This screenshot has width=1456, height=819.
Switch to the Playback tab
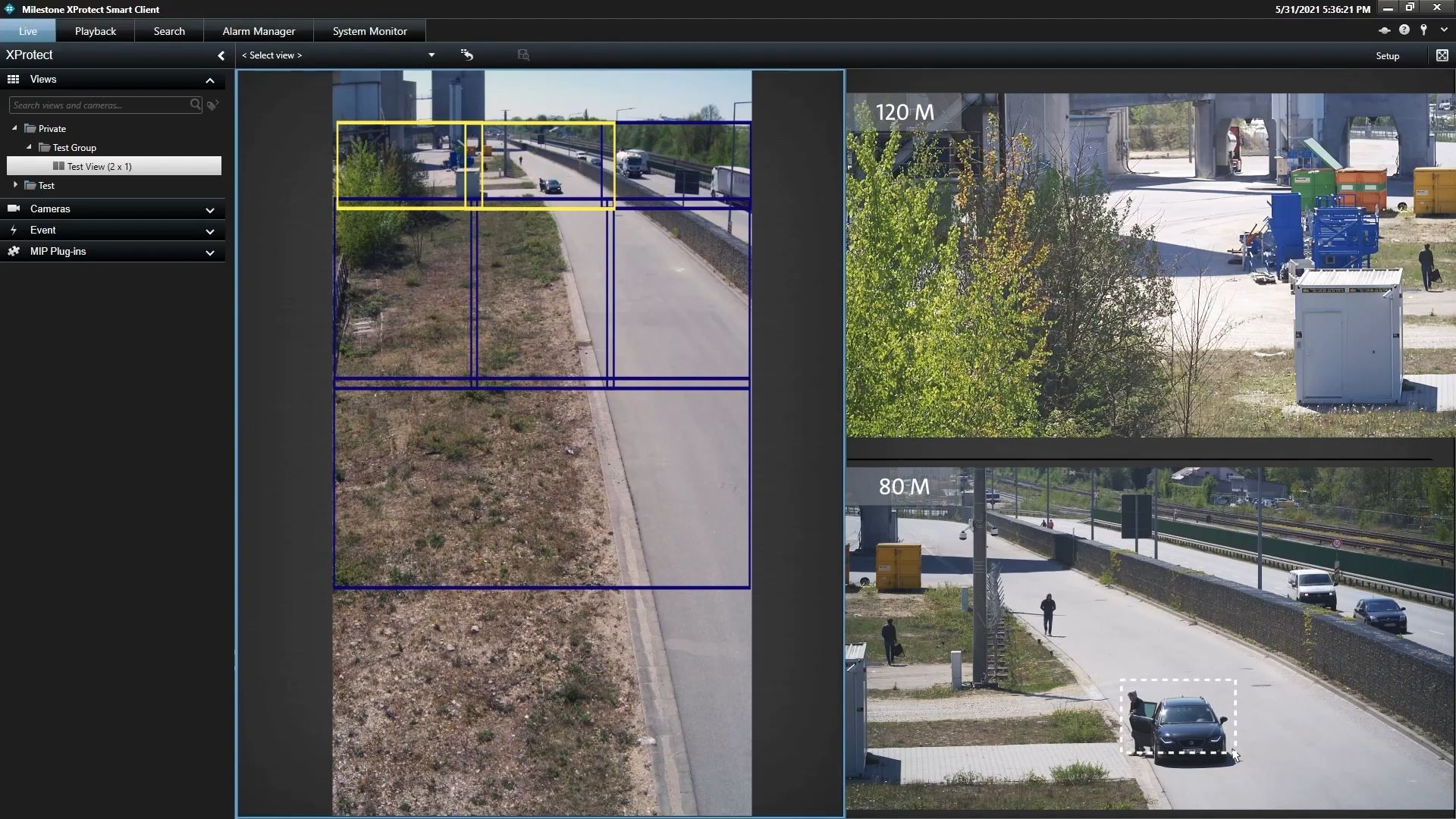tap(95, 31)
